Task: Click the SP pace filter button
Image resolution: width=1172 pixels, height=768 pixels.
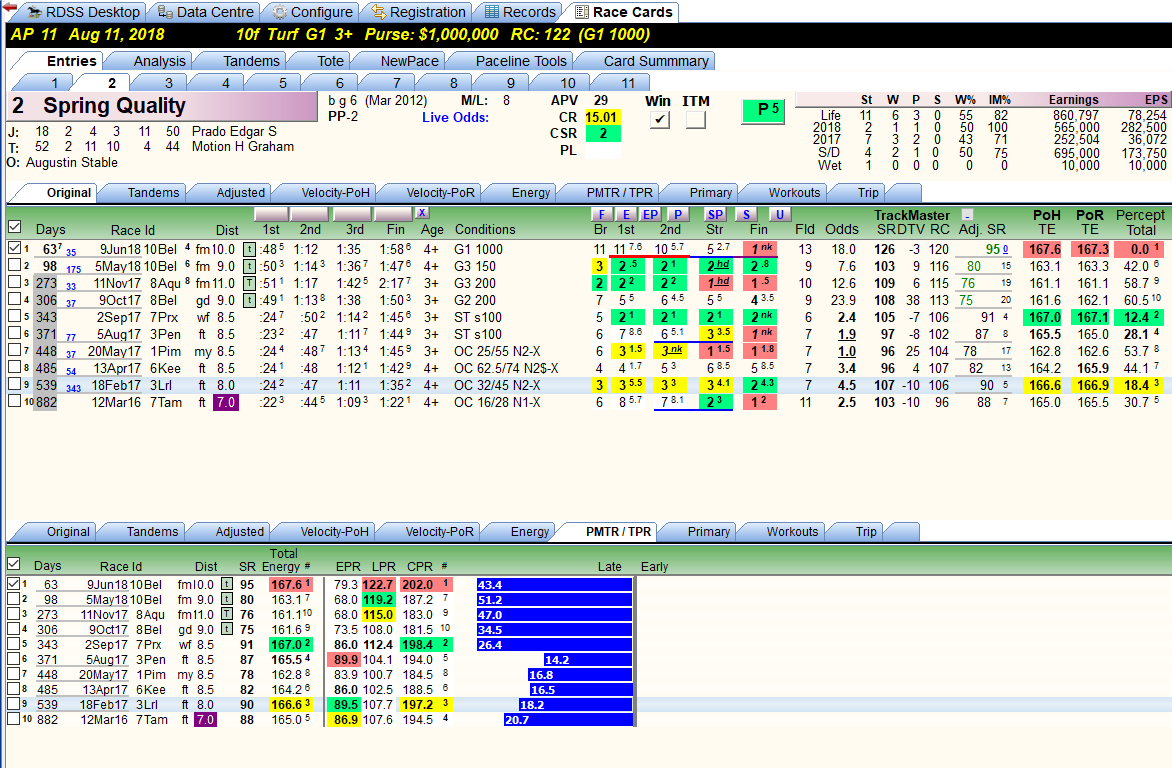Action: 715,215
